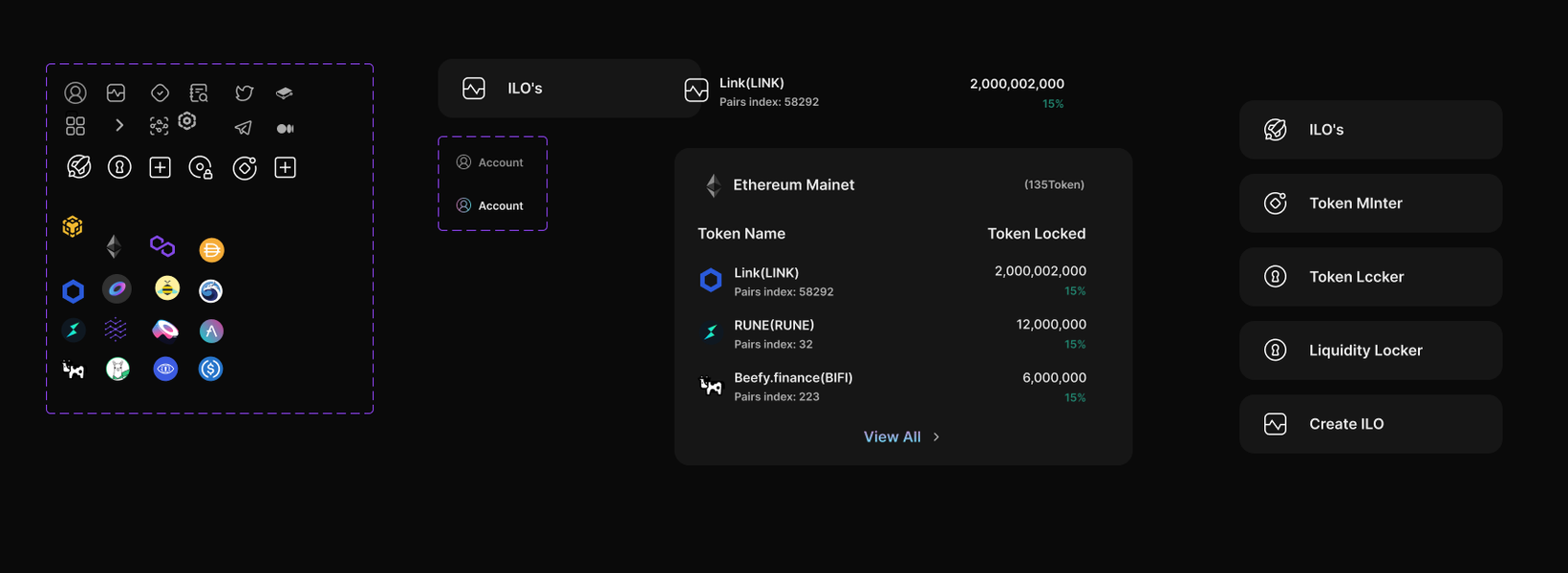The image size is (1568, 573).
Task: Click the Twitter bird icon
Action: point(245,93)
